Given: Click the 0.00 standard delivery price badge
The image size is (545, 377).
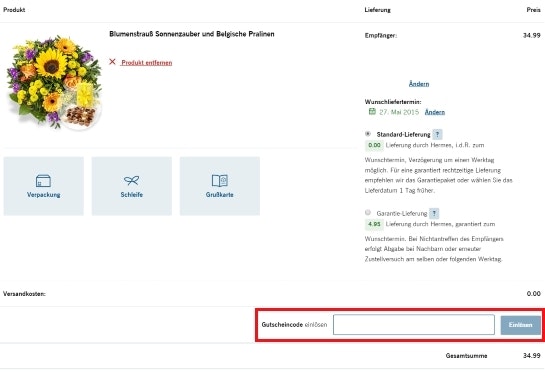Looking at the screenshot, I should 374,145.
